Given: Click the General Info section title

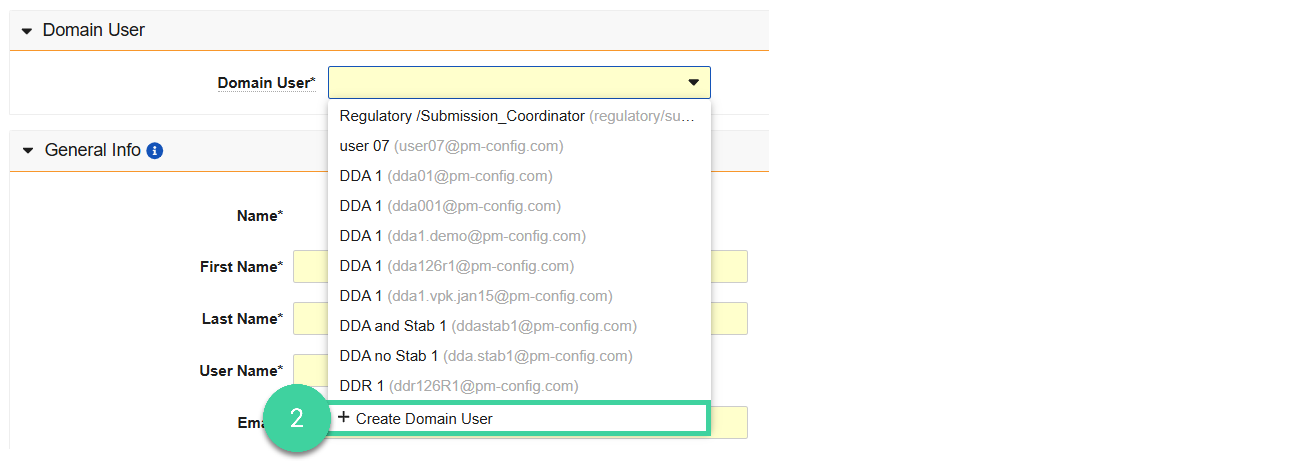Looking at the screenshot, I should pos(93,150).
